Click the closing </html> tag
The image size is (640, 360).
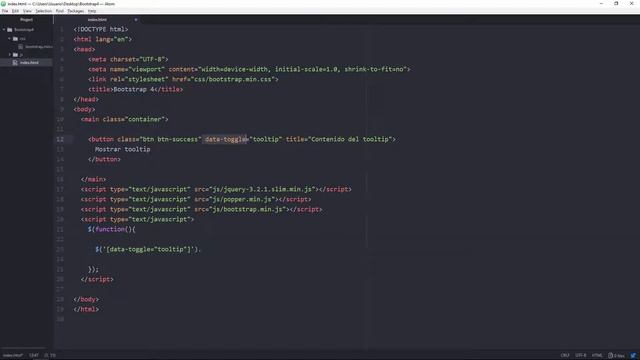tap(86, 309)
